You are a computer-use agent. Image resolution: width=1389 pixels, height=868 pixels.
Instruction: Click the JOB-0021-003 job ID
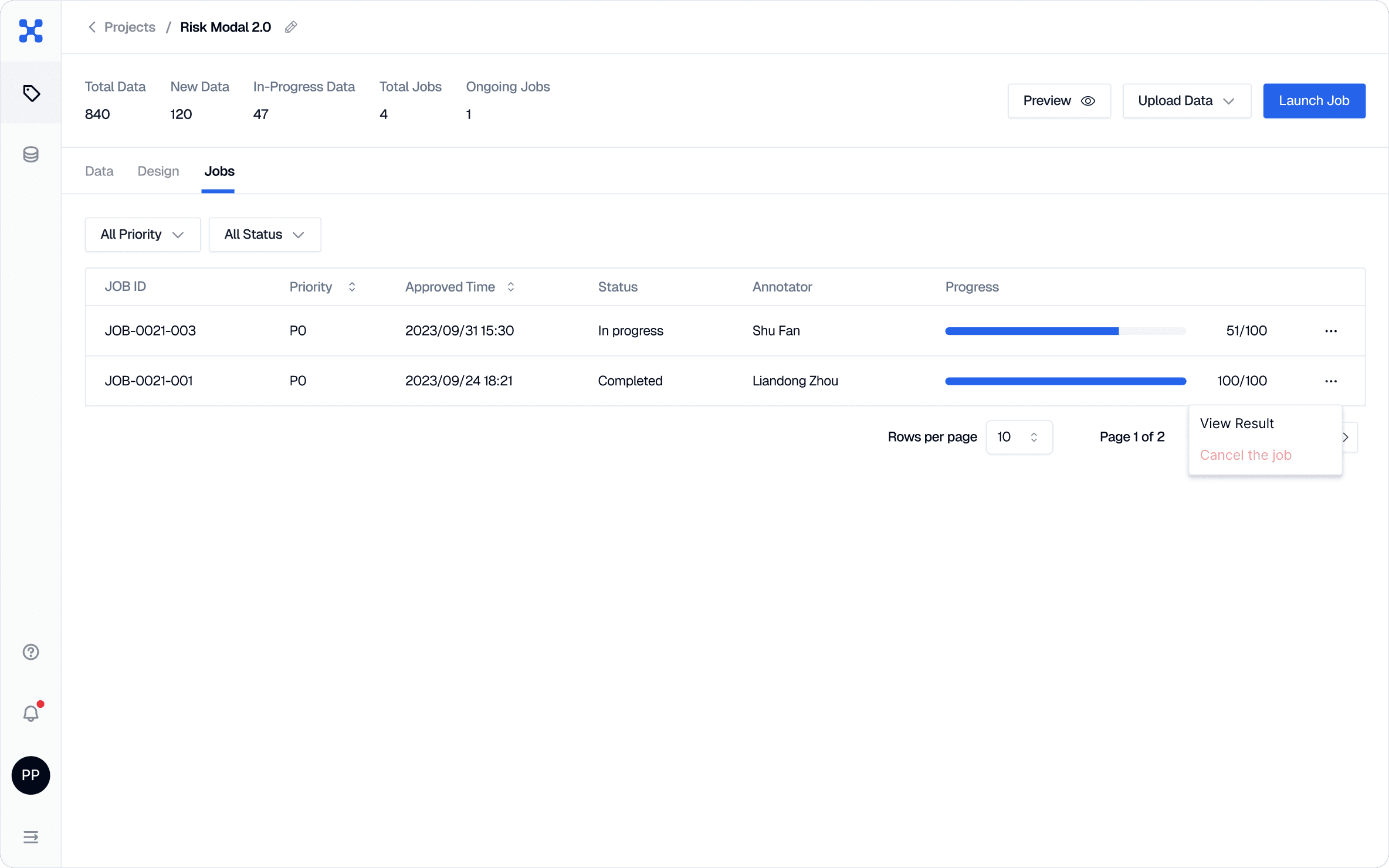[x=150, y=331]
